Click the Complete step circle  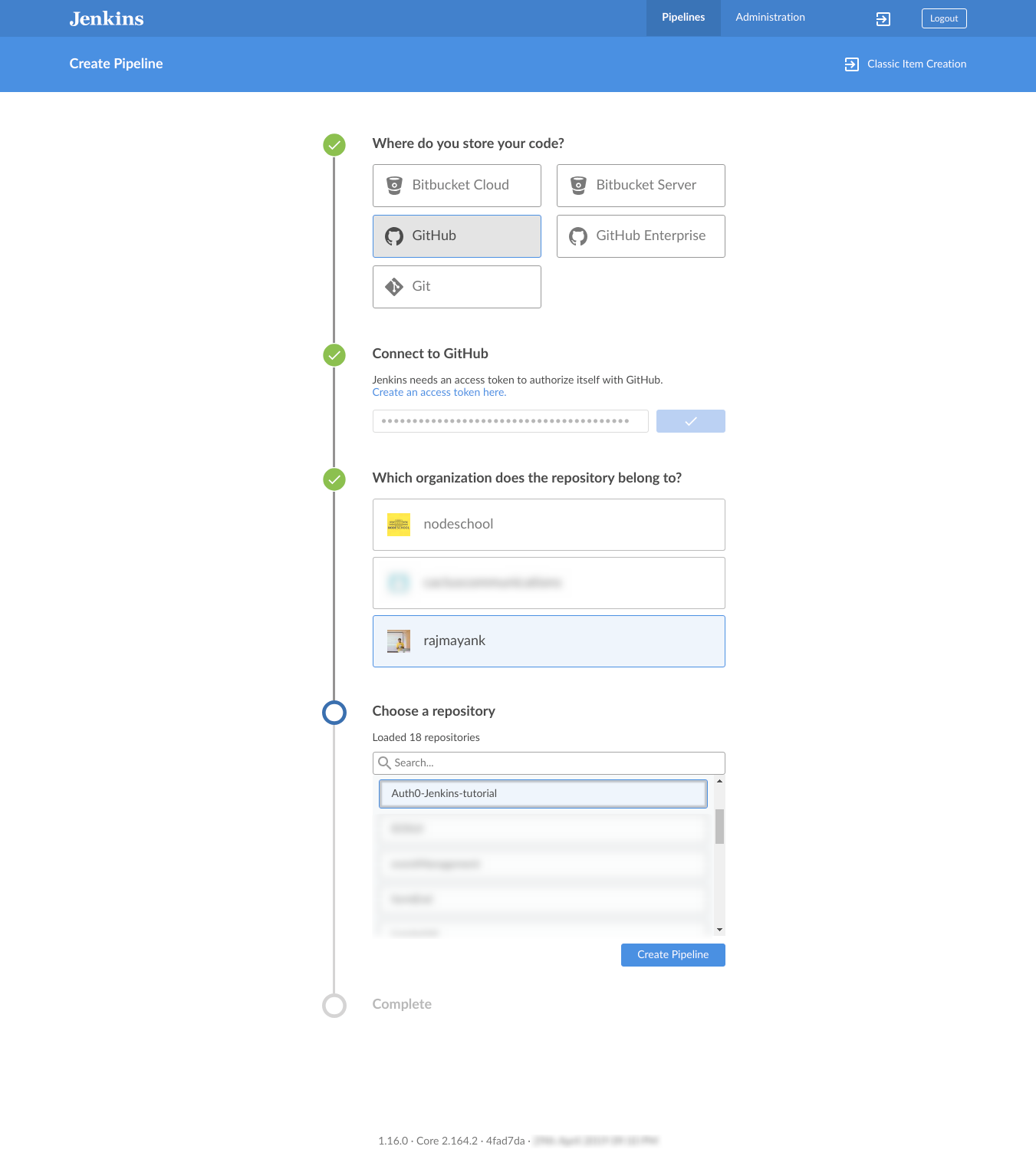(x=334, y=1006)
